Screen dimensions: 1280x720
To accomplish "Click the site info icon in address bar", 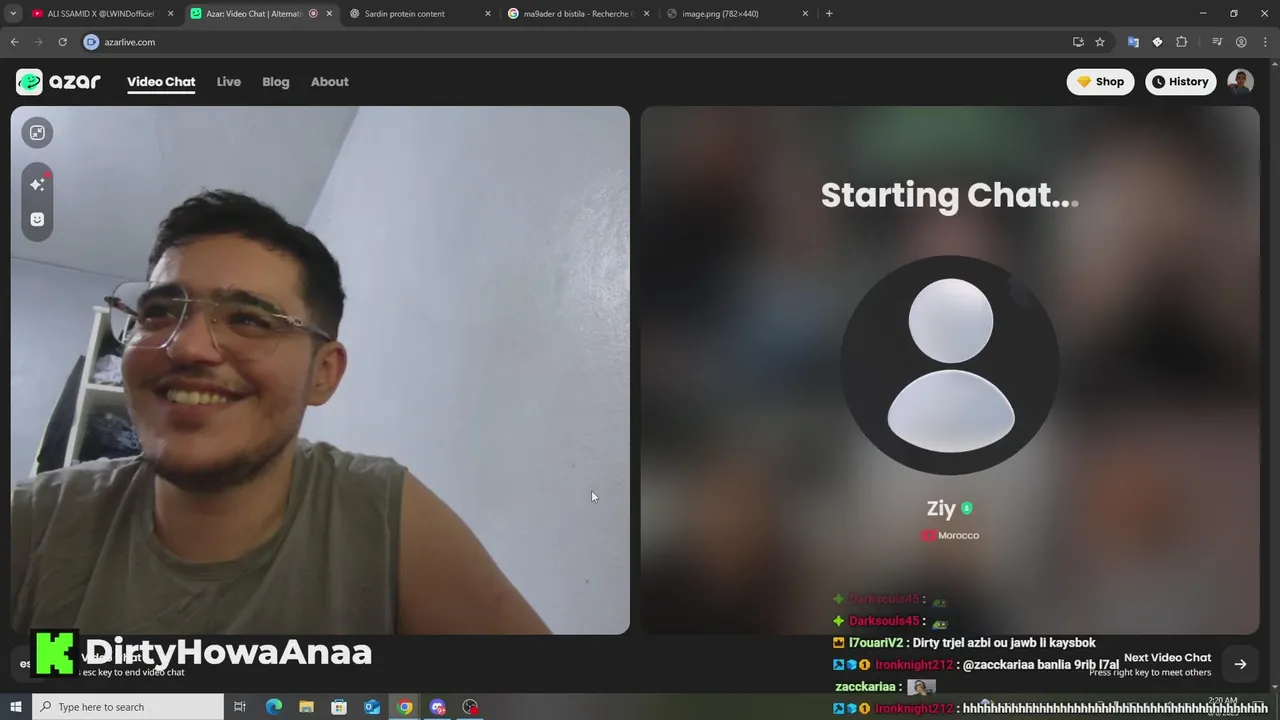I will pyautogui.click(x=91, y=42).
